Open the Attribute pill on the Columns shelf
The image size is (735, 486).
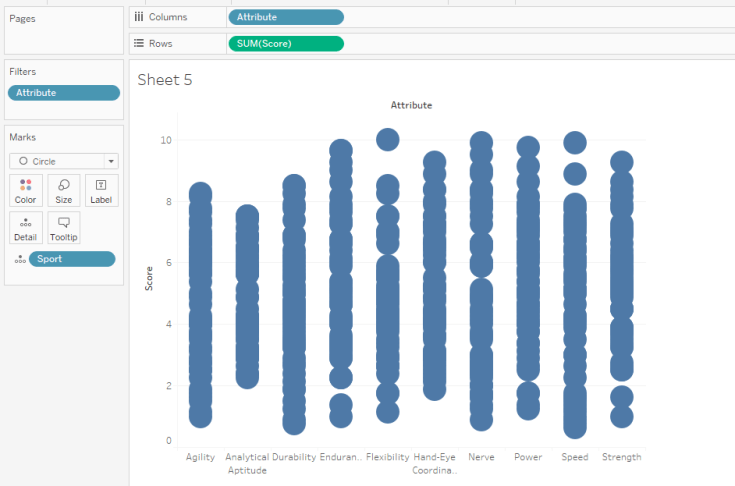[286, 17]
